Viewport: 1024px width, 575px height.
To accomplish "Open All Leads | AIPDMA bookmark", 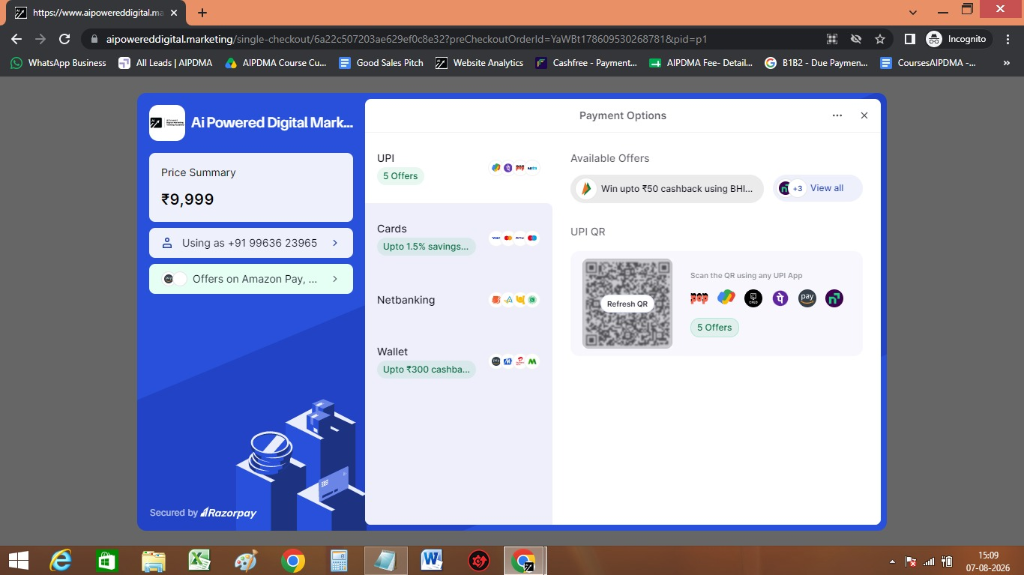I will pyautogui.click(x=165, y=63).
